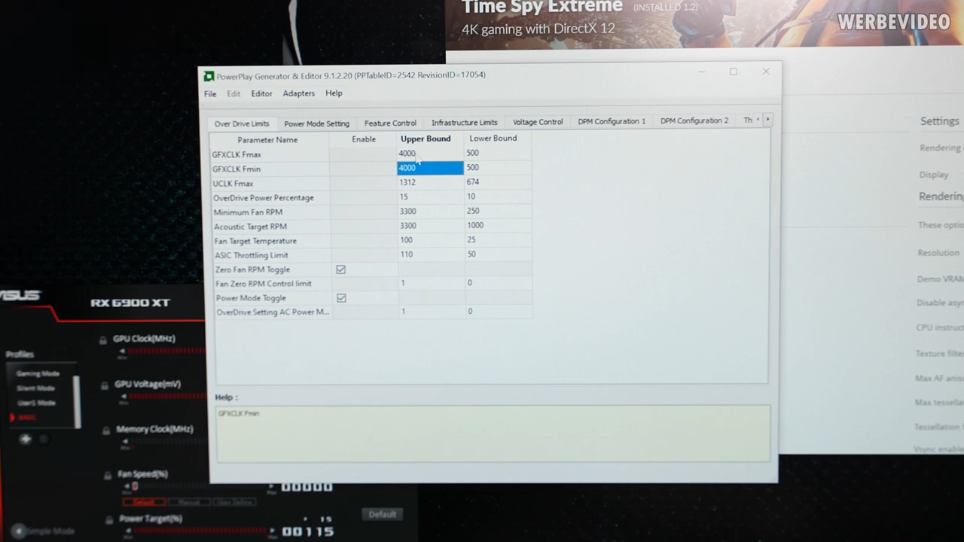Click the Profiles list scrollbar
This screenshot has width=964, height=542.
click(77, 402)
